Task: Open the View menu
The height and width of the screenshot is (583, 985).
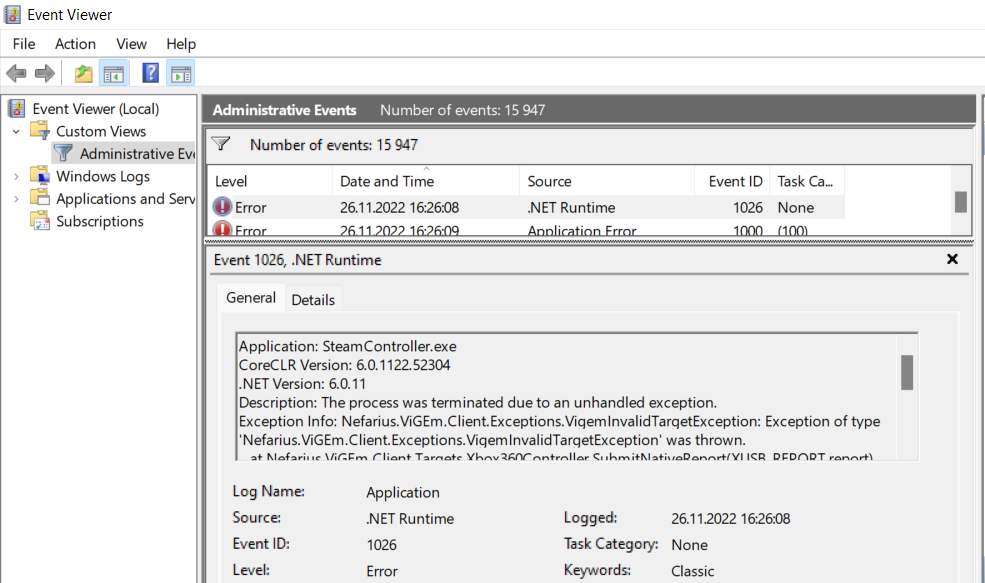Action: (131, 44)
